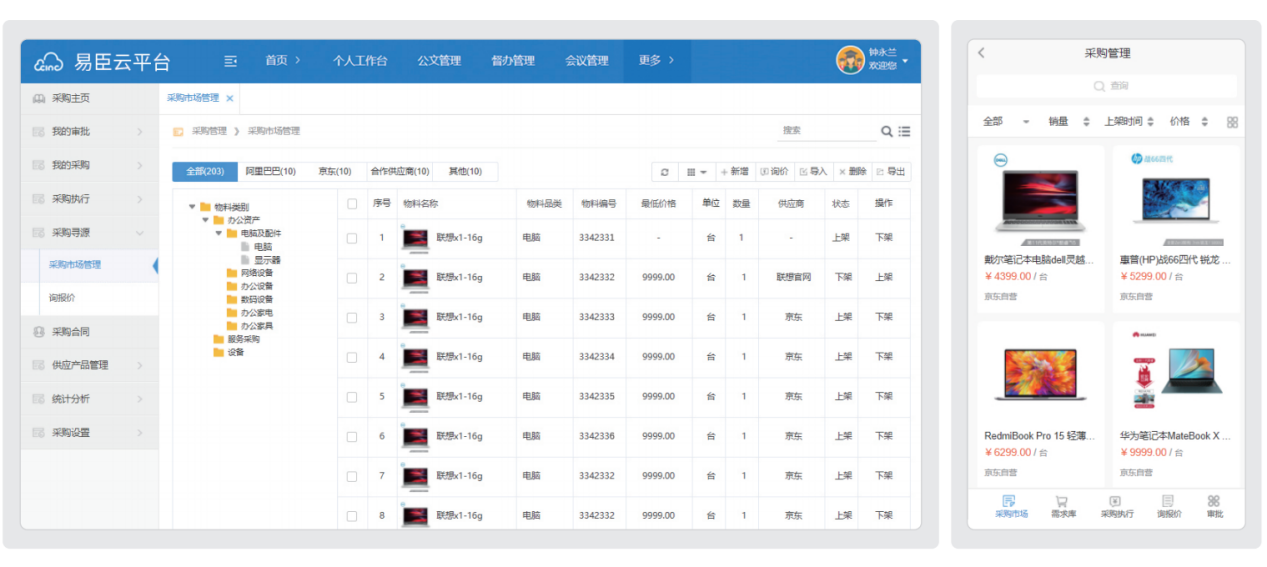Switch to the 京东(10) tab

[334, 172]
